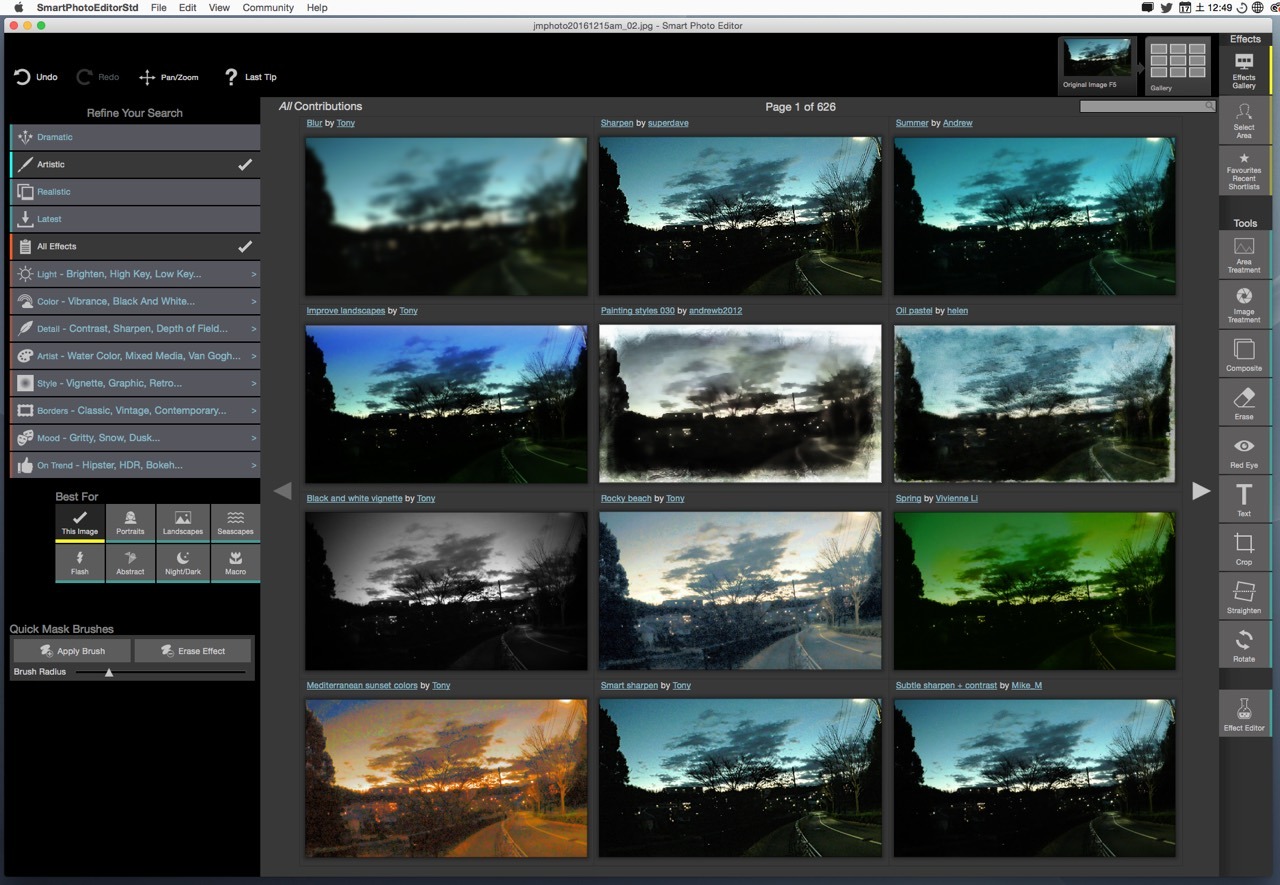Open the Edit menu
Viewport: 1280px width, 885px height.
(x=188, y=7)
